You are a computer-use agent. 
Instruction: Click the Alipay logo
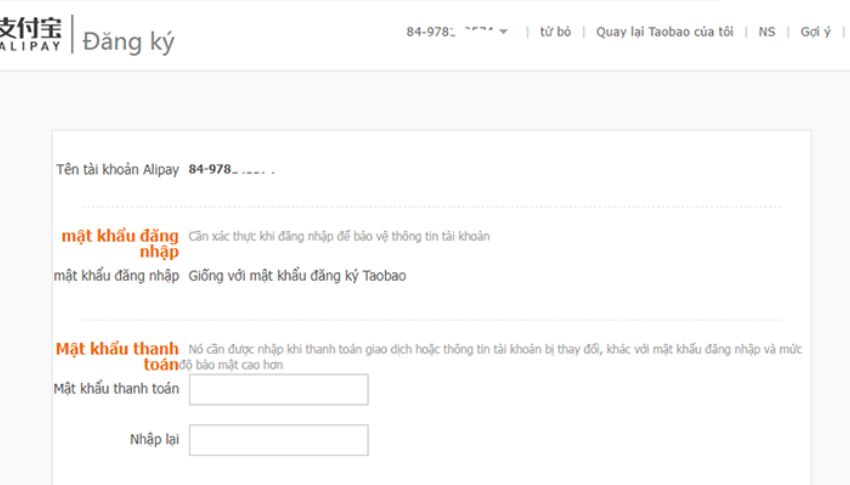30,34
